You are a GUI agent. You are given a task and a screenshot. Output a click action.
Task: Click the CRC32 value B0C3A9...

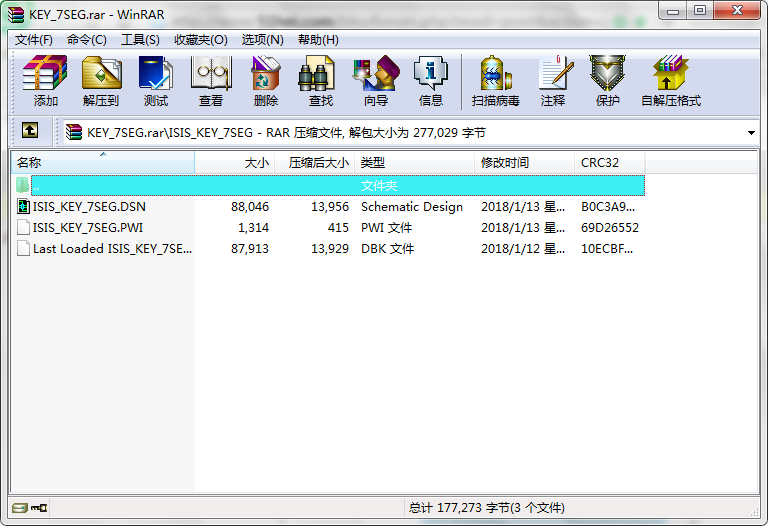tap(608, 207)
